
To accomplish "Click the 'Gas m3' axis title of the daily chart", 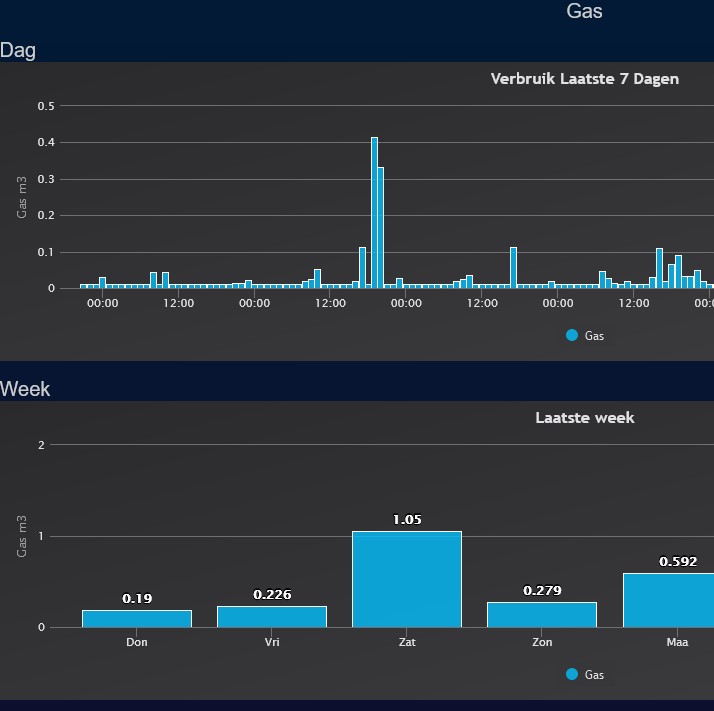I will pyautogui.click(x=21, y=197).
